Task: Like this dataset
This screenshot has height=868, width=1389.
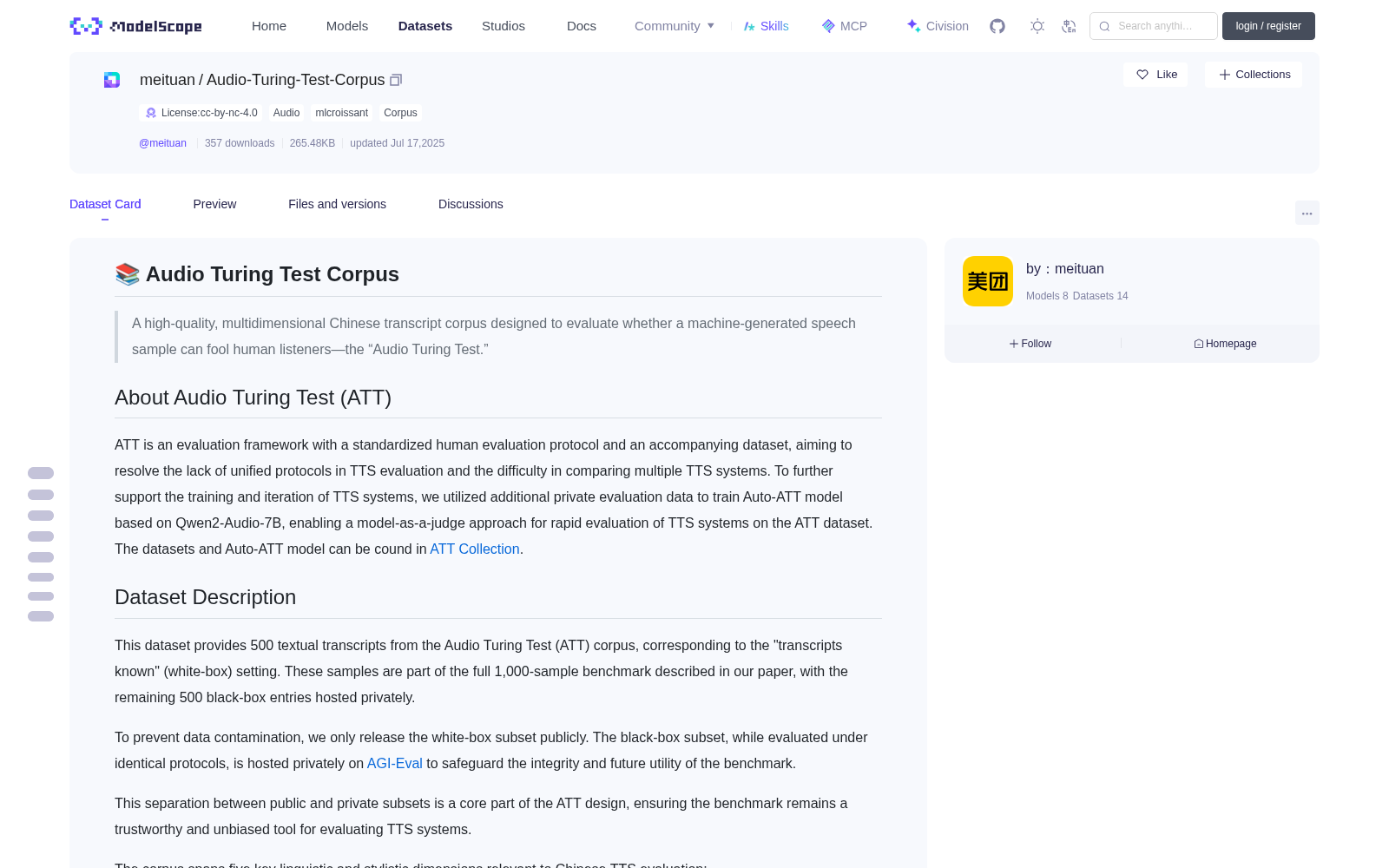Action: click(1155, 75)
